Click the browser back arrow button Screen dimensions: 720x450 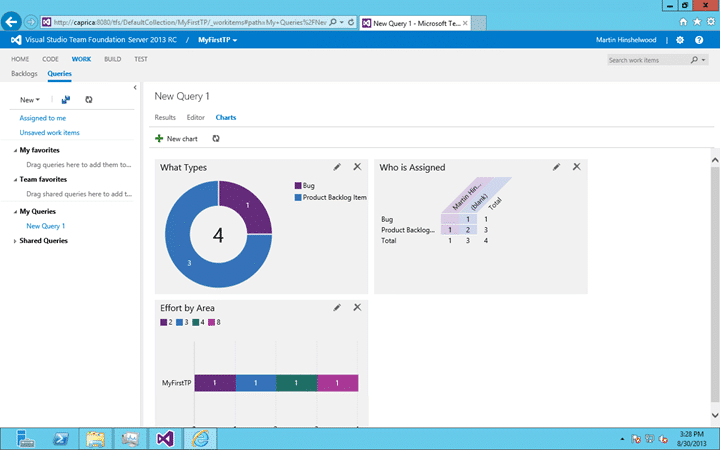pyautogui.click(x=11, y=22)
